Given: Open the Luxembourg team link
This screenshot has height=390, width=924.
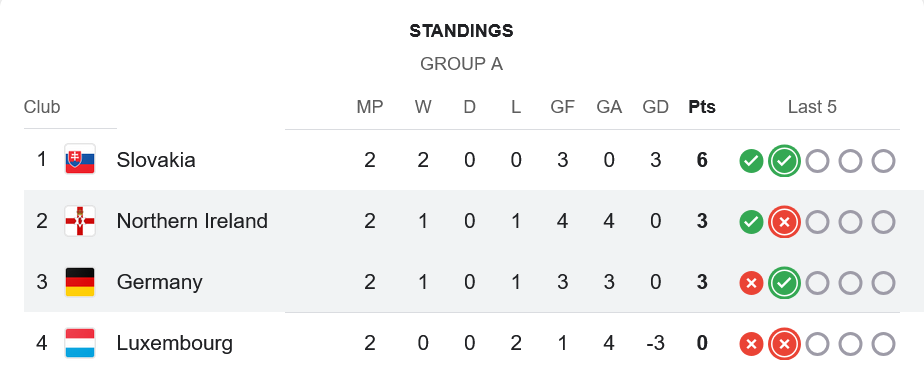Looking at the screenshot, I should click(x=175, y=343).
